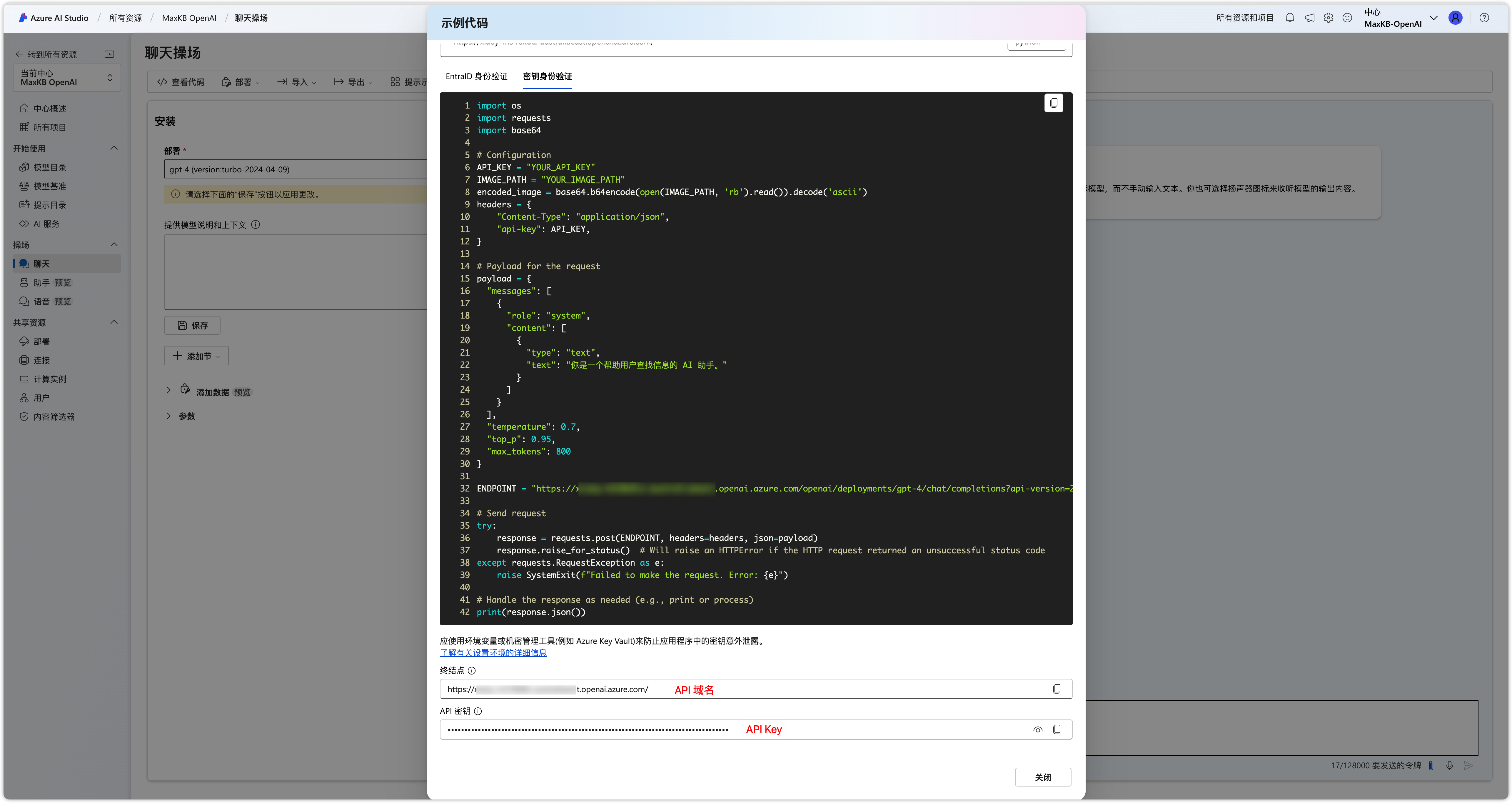Copy the endpoint URL

coord(1057,689)
